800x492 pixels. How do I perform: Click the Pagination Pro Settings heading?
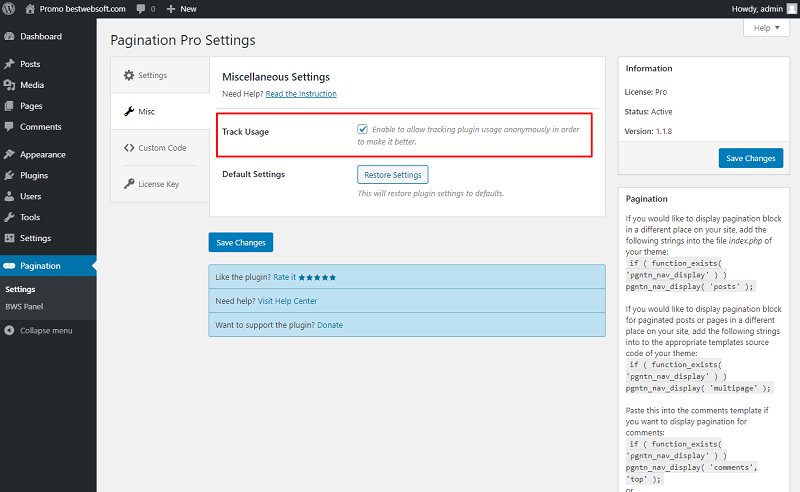(183, 40)
